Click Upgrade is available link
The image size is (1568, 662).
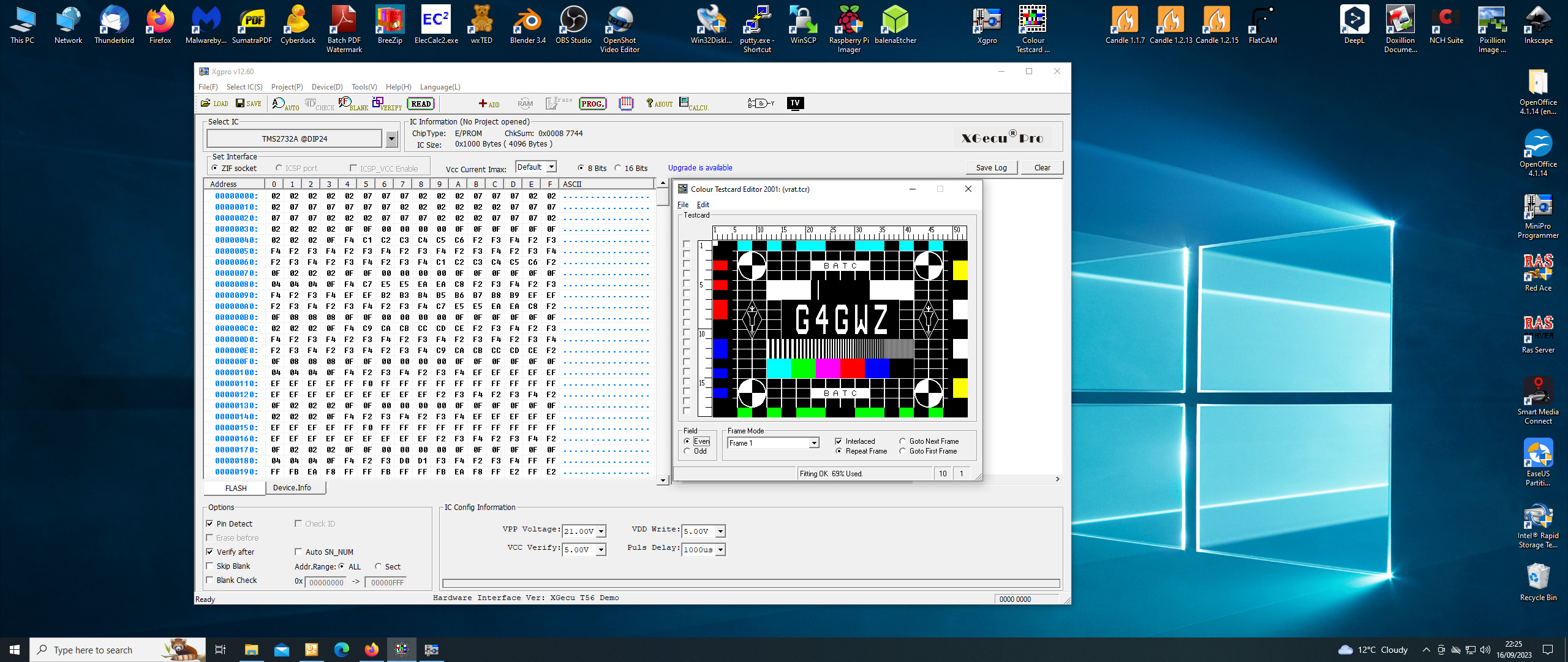coord(700,168)
